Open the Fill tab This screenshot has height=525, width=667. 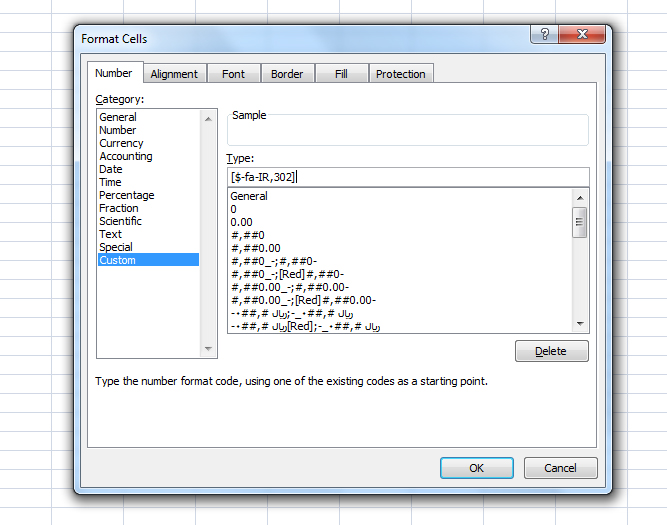click(x=341, y=74)
